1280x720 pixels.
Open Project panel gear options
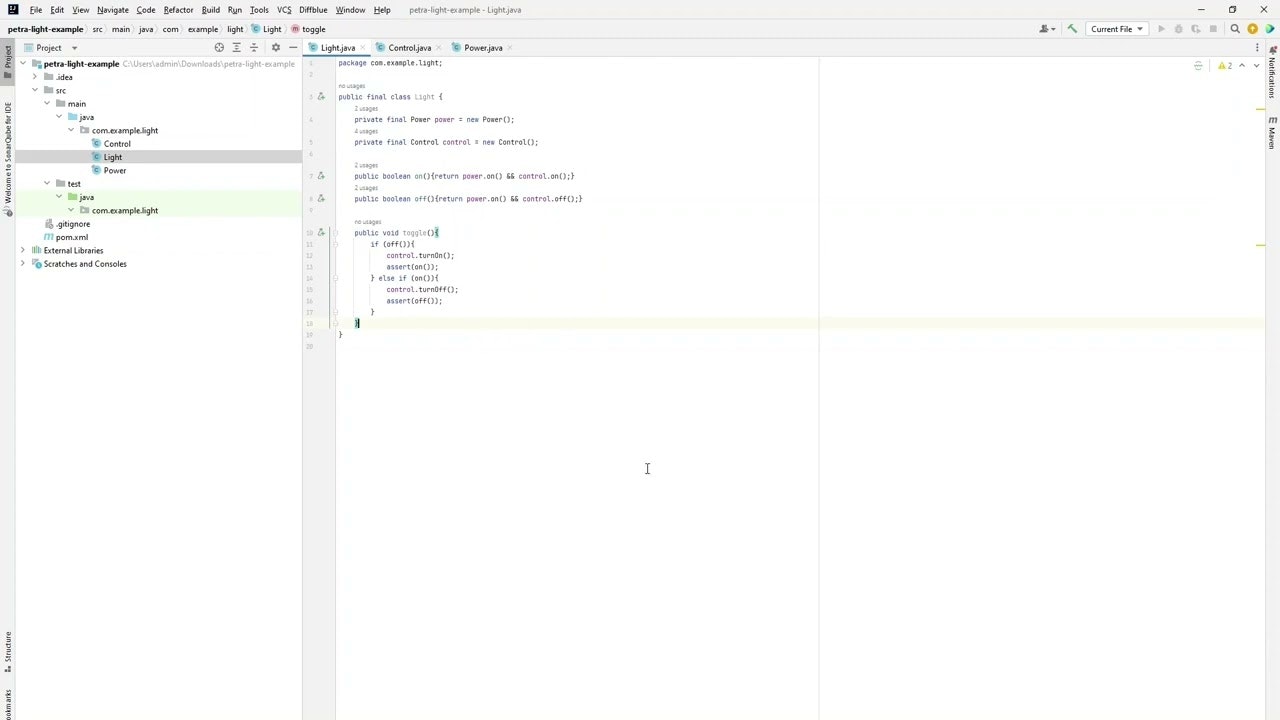(276, 47)
